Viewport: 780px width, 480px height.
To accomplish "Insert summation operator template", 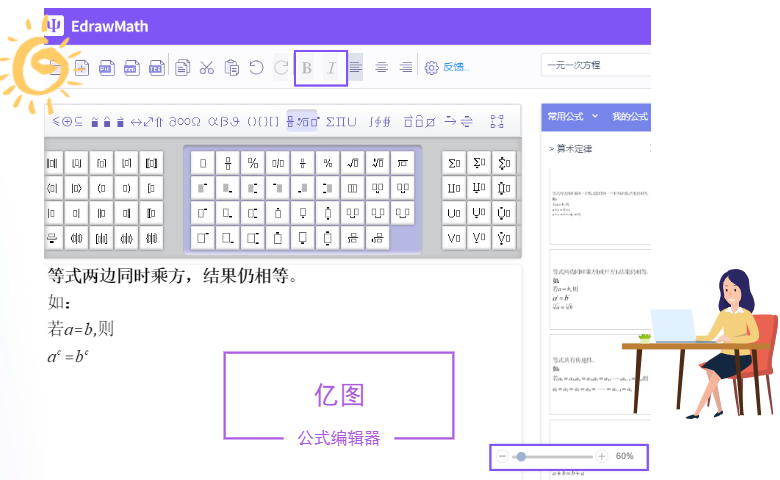I will coord(454,163).
